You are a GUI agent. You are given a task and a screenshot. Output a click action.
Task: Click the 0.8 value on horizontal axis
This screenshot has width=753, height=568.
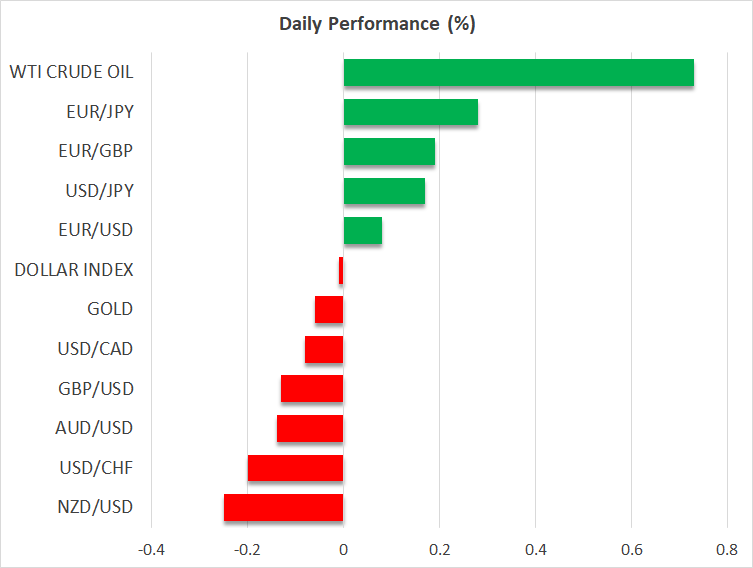click(x=727, y=549)
